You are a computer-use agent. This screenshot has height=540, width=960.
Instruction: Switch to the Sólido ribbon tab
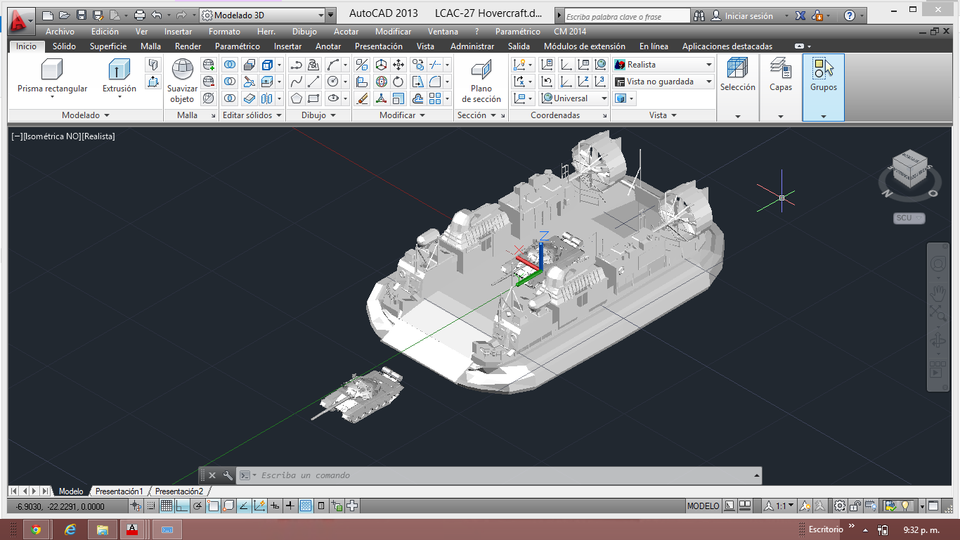64,46
